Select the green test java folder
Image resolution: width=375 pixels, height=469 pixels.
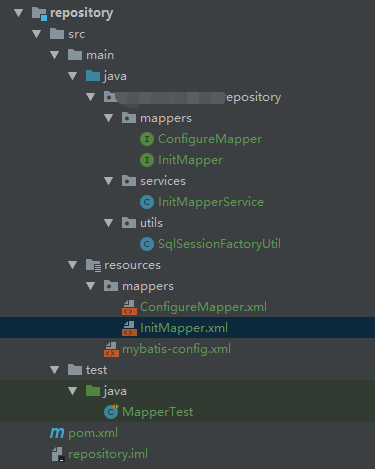[115, 391]
